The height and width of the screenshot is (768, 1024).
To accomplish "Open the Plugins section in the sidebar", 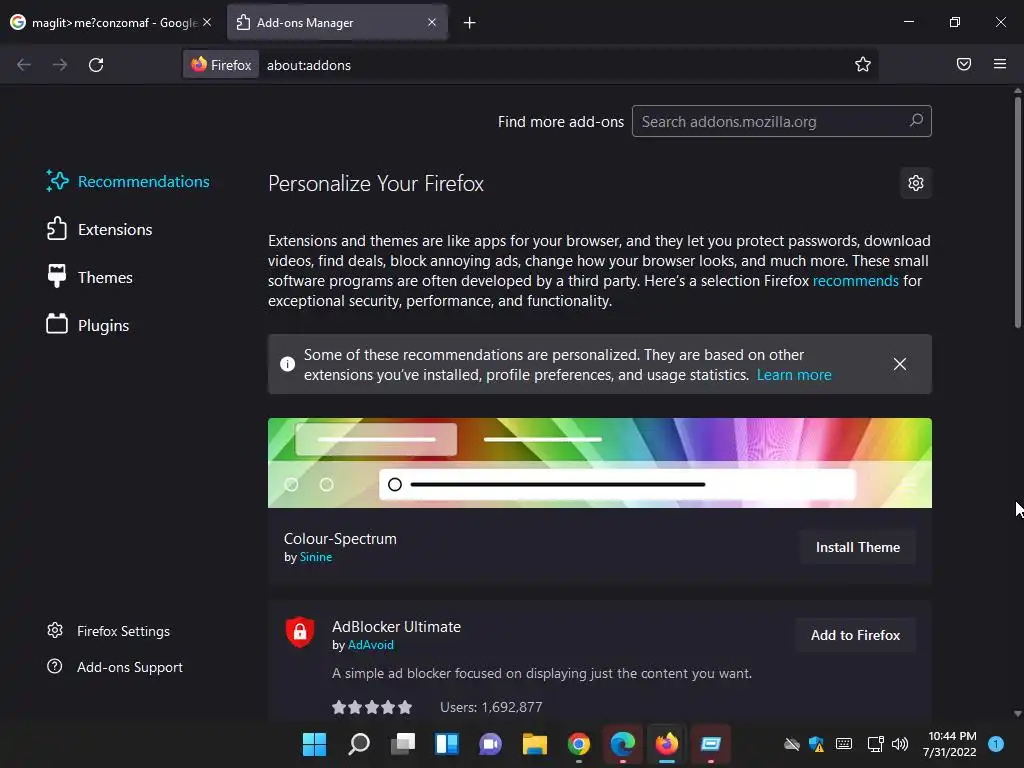I will [x=88, y=325].
